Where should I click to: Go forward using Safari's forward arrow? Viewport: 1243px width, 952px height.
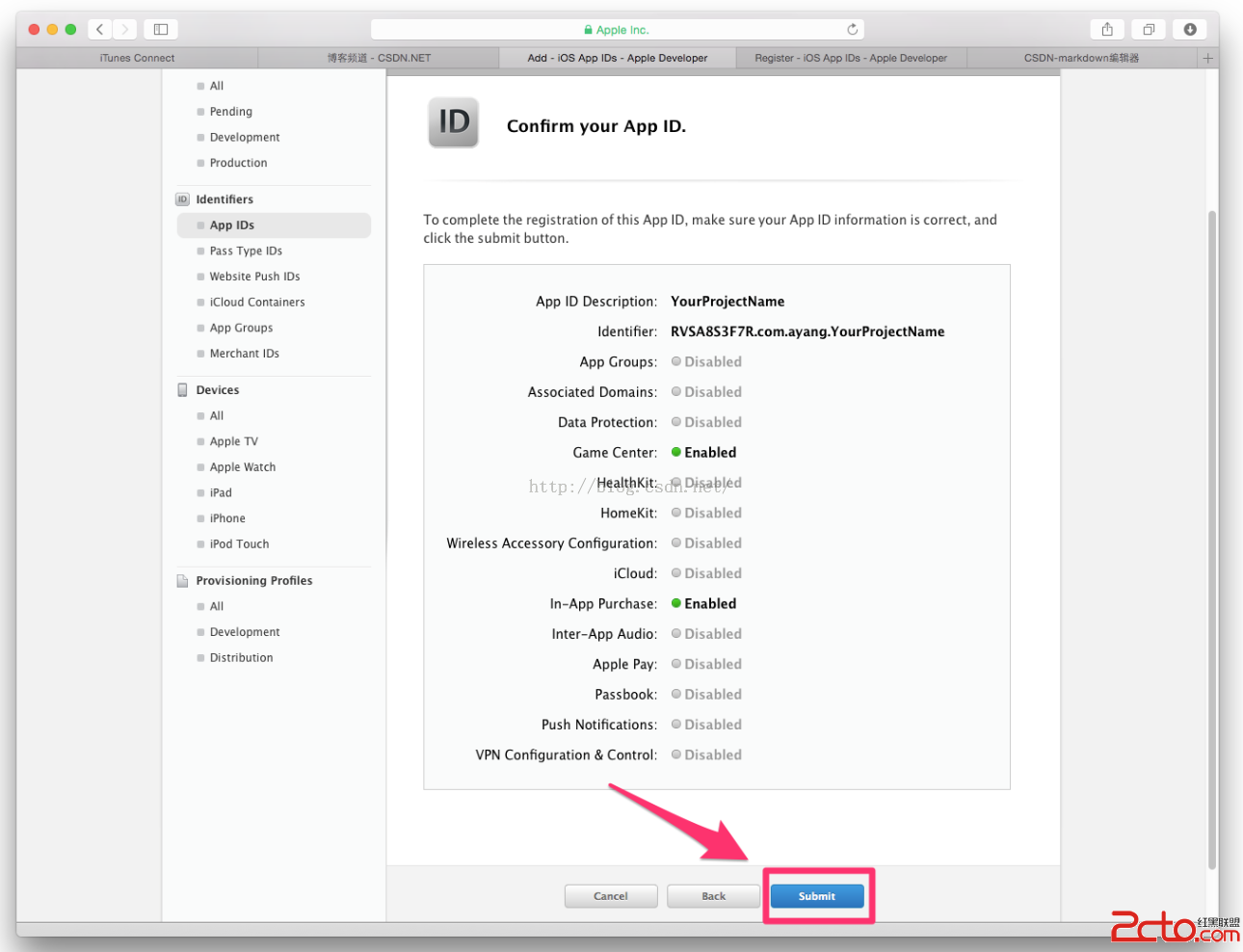[x=125, y=30]
